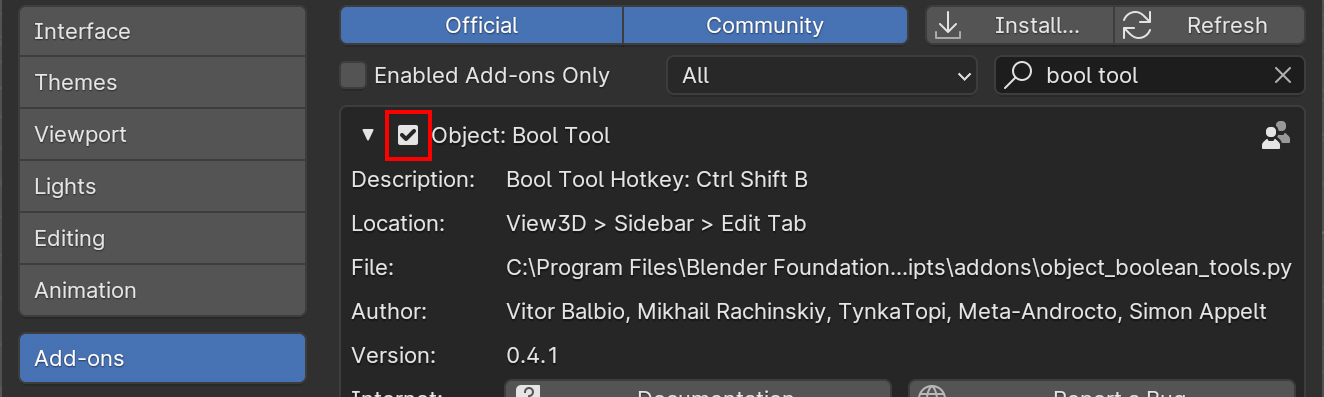Click the location text View3D > Sidebar > Edit Tab

point(656,224)
